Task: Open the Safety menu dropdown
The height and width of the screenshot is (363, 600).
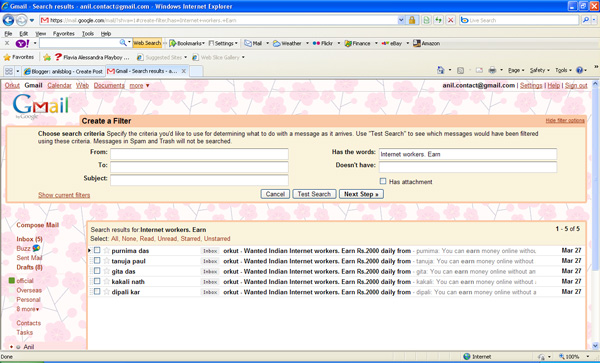Action: [x=540, y=70]
